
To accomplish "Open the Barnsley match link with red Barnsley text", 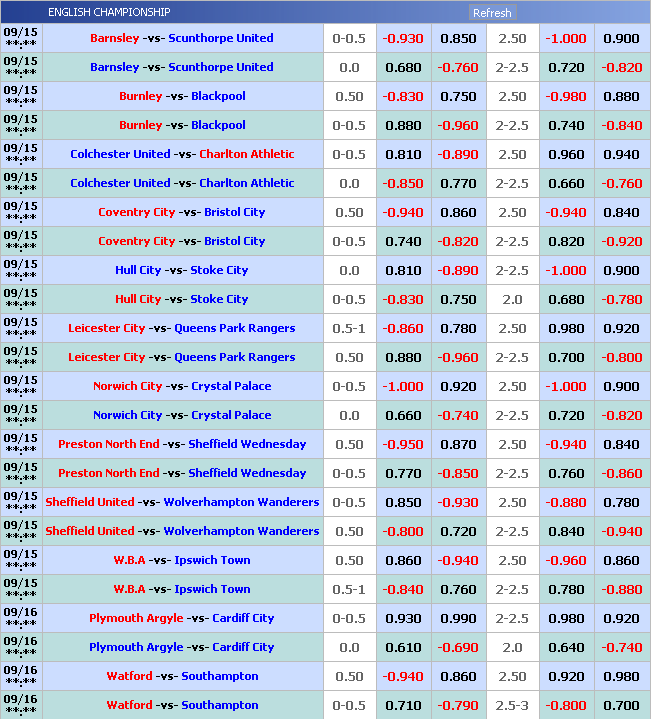I will [181, 38].
